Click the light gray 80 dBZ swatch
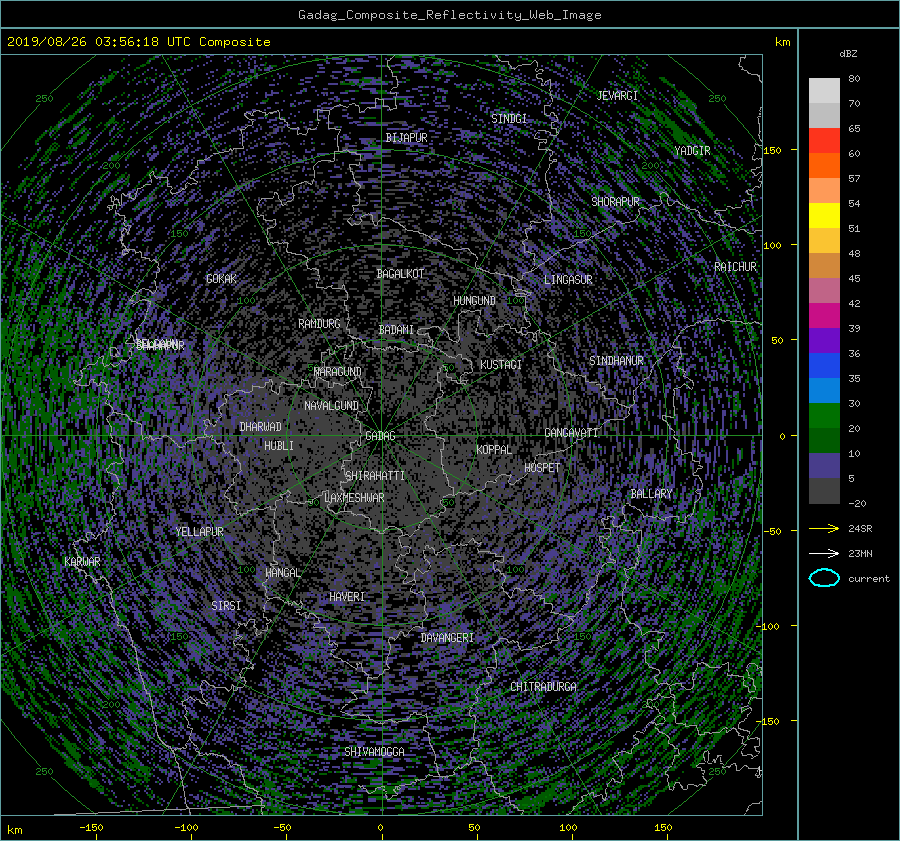This screenshot has height=841, width=900. pos(824,90)
